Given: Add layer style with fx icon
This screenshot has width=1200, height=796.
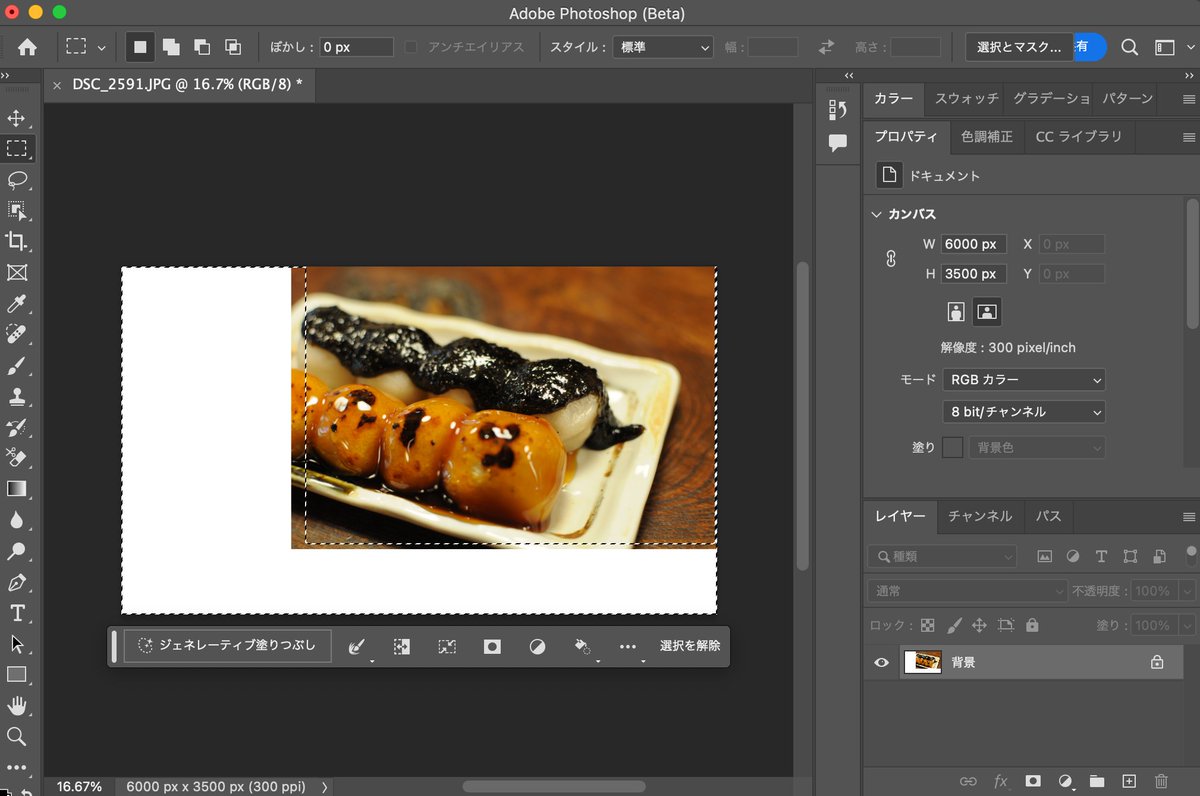Looking at the screenshot, I should tap(1000, 781).
